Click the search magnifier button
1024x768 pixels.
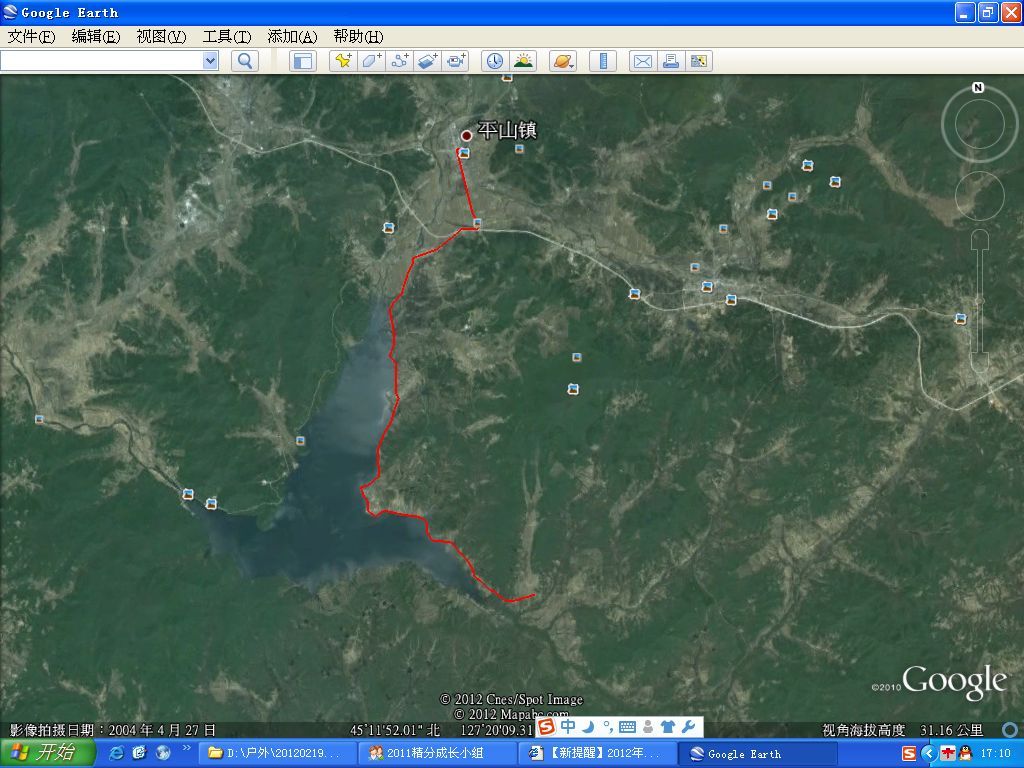point(244,61)
